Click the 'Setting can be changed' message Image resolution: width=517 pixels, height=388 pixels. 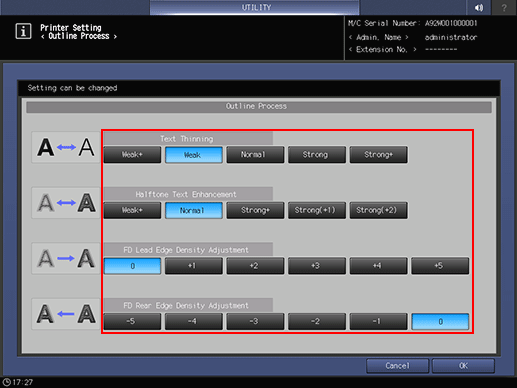(72, 88)
